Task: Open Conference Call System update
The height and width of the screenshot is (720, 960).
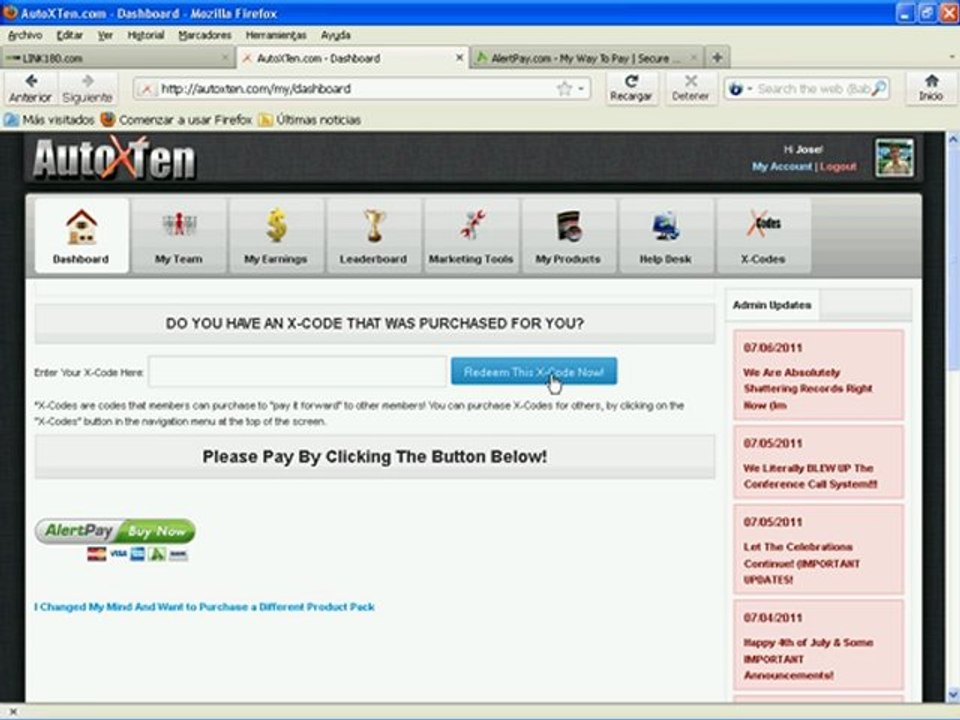Action: click(819, 462)
